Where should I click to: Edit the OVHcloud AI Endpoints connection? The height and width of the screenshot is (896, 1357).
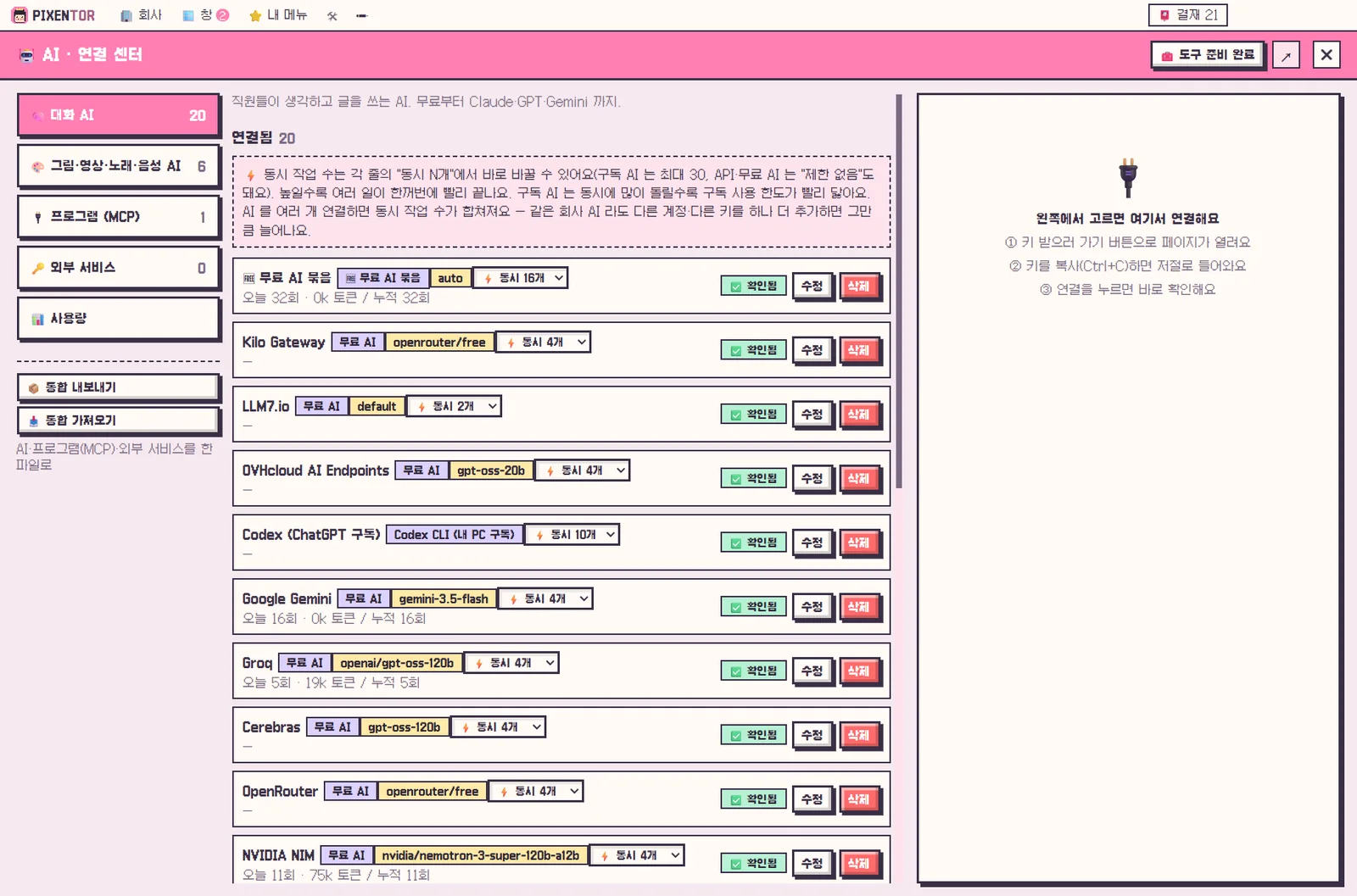pos(813,479)
